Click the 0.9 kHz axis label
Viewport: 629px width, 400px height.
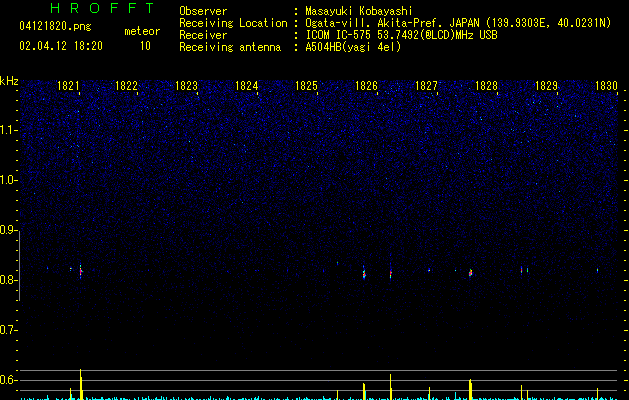coord(8,230)
